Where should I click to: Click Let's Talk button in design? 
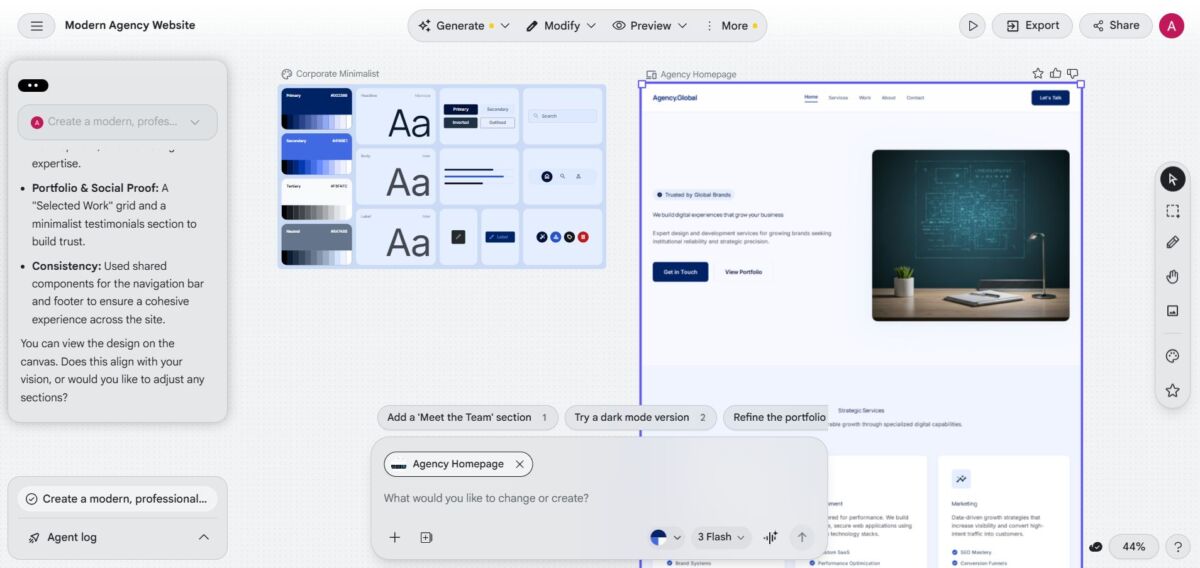click(x=1050, y=98)
